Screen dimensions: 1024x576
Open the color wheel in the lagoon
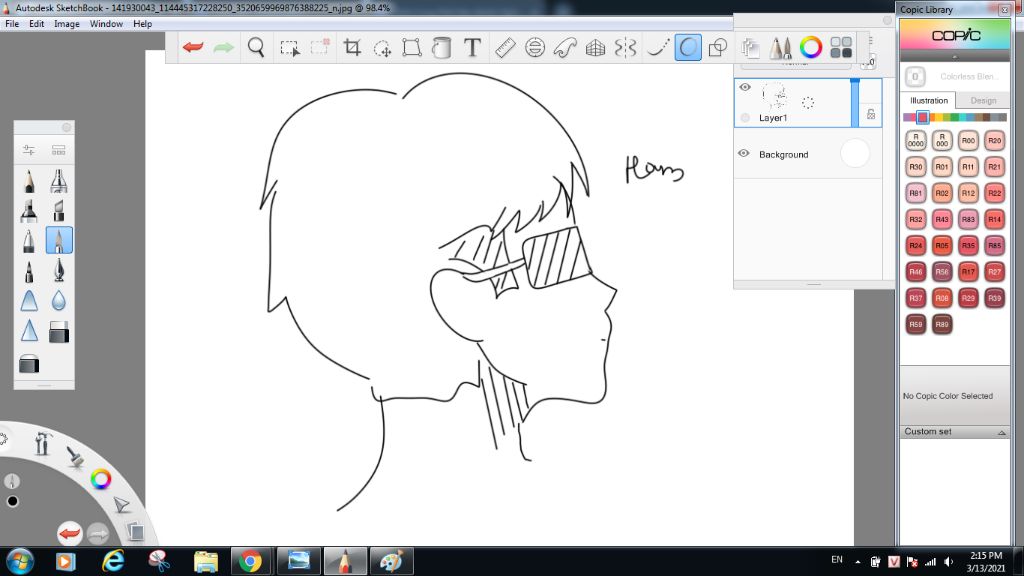point(101,479)
